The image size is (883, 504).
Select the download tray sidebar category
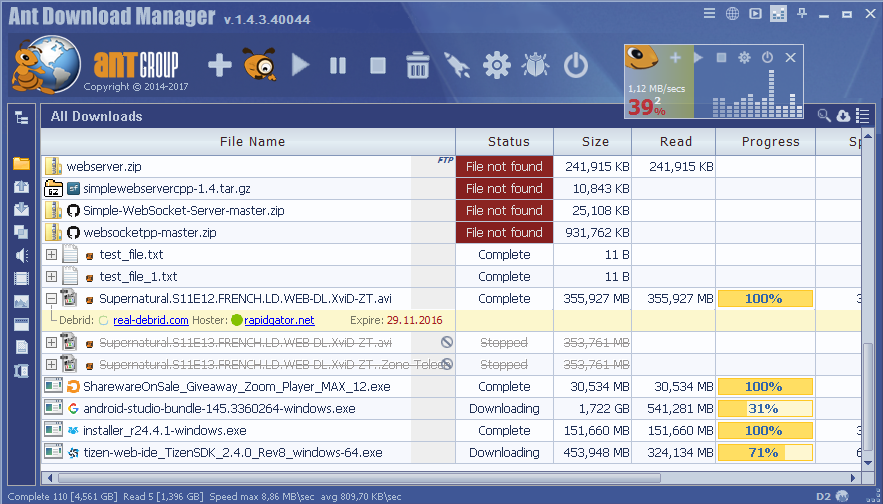click(21, 209)
